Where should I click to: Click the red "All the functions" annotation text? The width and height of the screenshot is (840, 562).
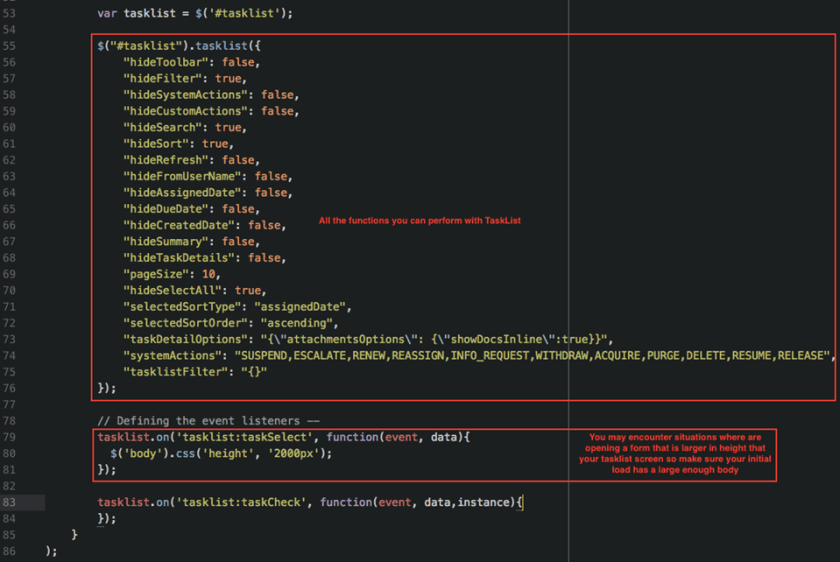click(x=420, y=220)
